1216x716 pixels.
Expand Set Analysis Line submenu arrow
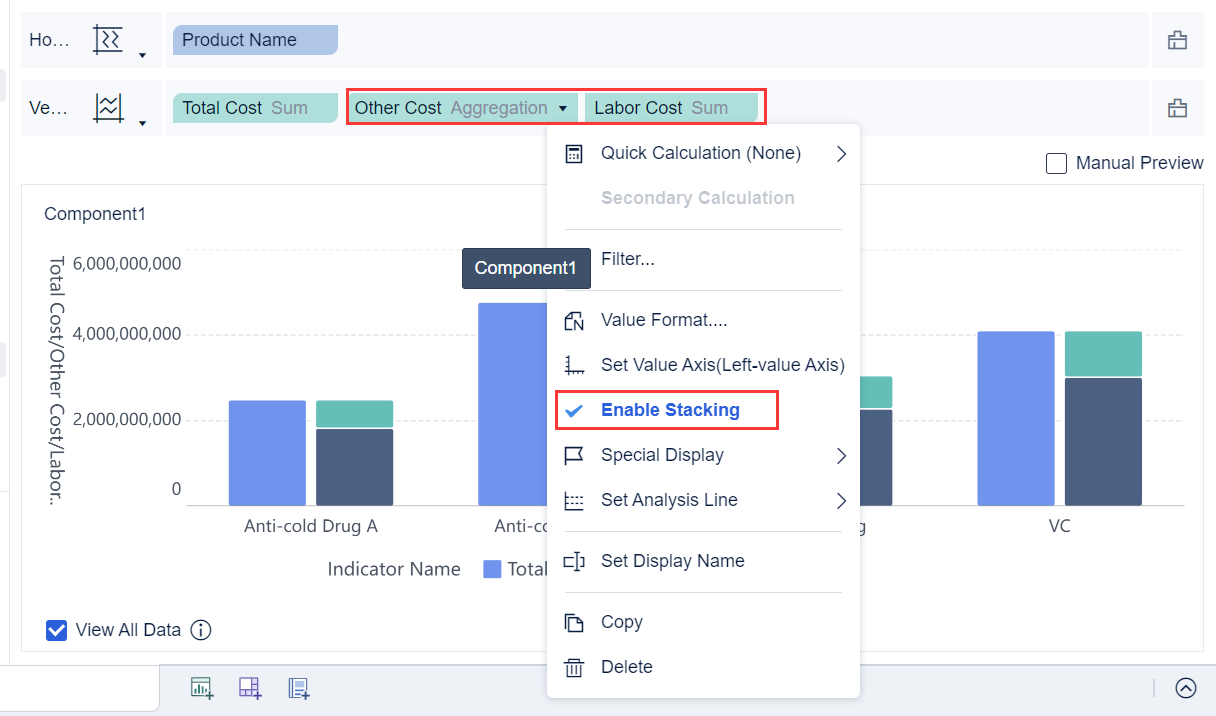[x=841, y=500]
